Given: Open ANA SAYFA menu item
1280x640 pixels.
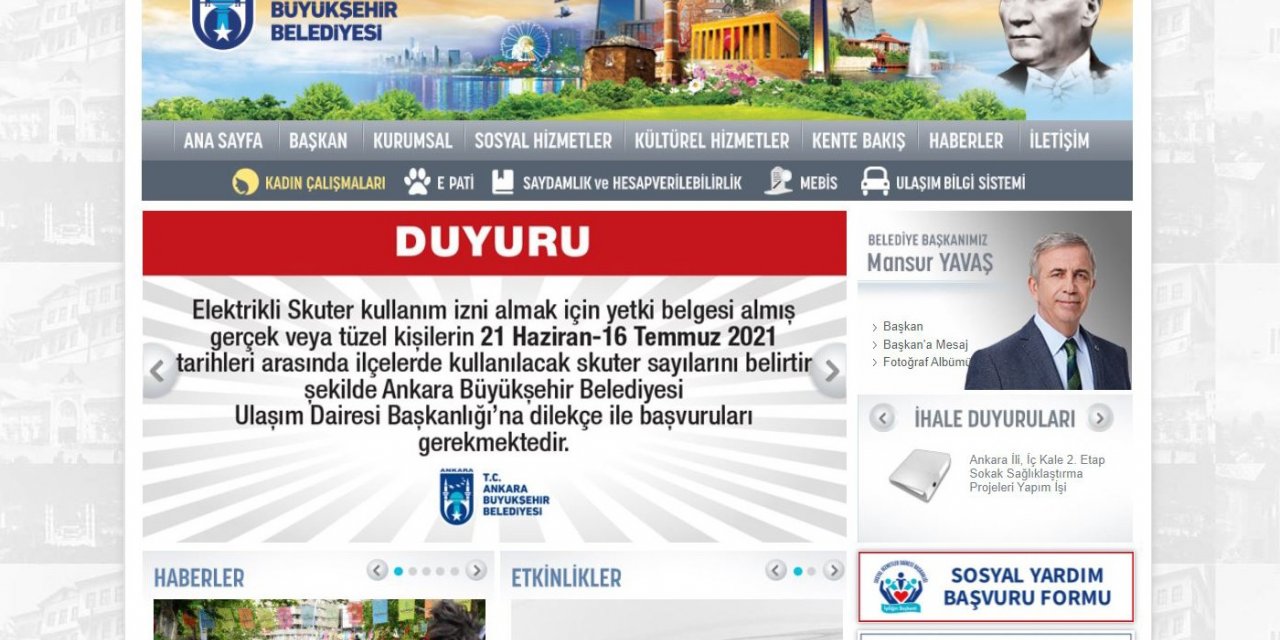Looking at the screenshot, I should [223, 141].
